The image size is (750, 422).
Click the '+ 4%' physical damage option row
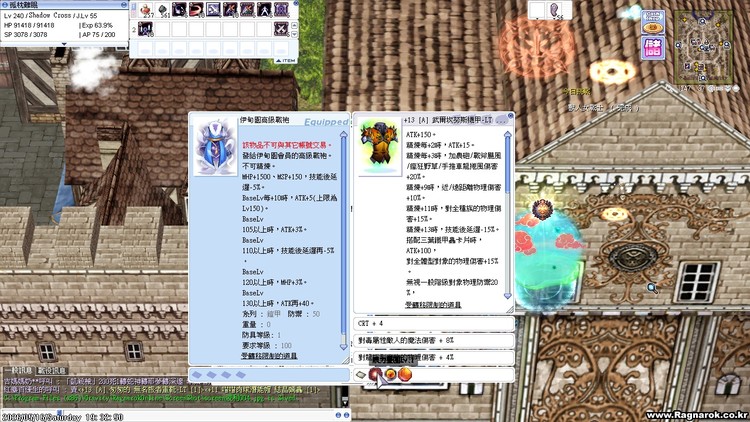(x=433, y=357)
